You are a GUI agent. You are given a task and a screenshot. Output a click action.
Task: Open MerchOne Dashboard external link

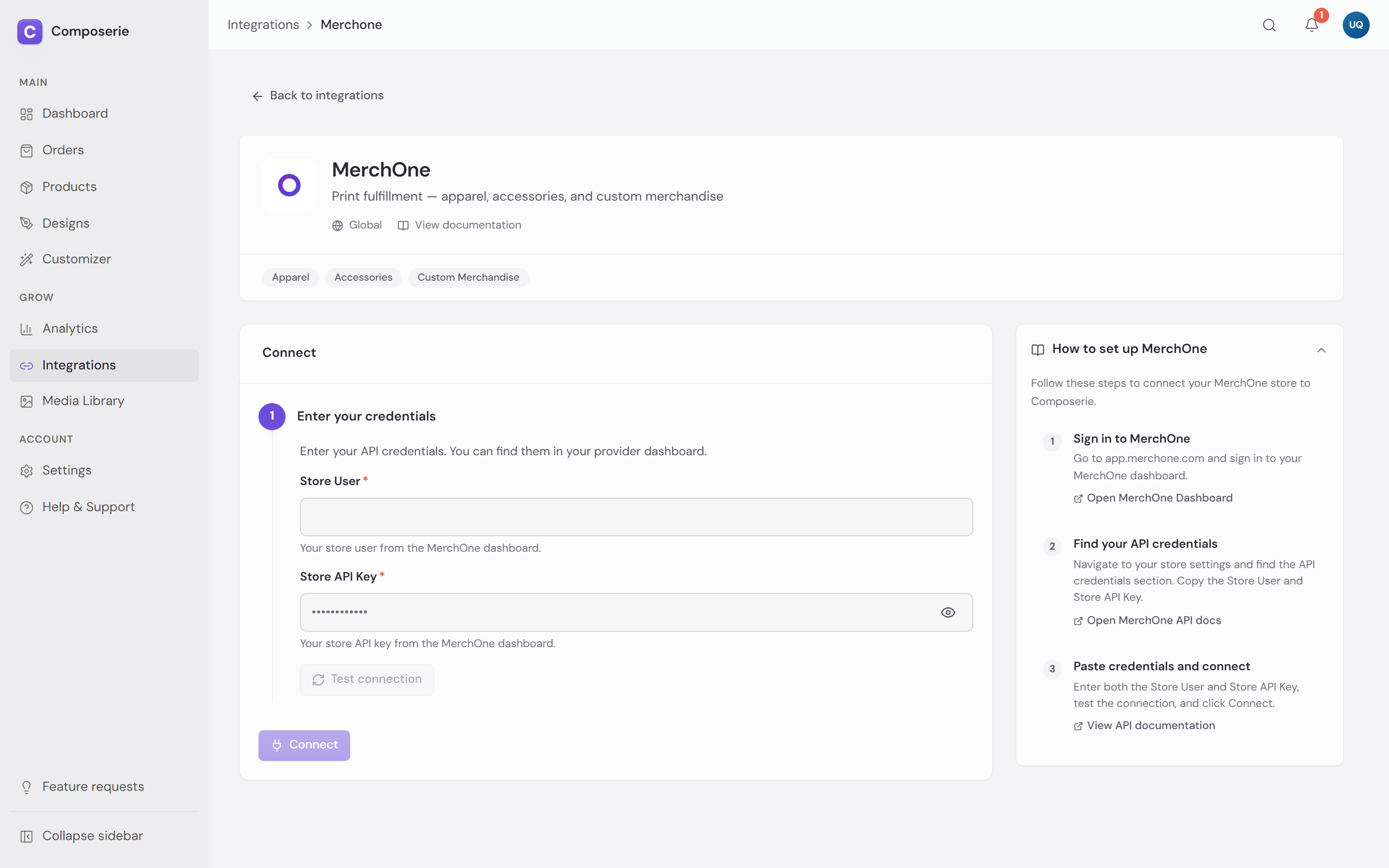click(1153, 498)
